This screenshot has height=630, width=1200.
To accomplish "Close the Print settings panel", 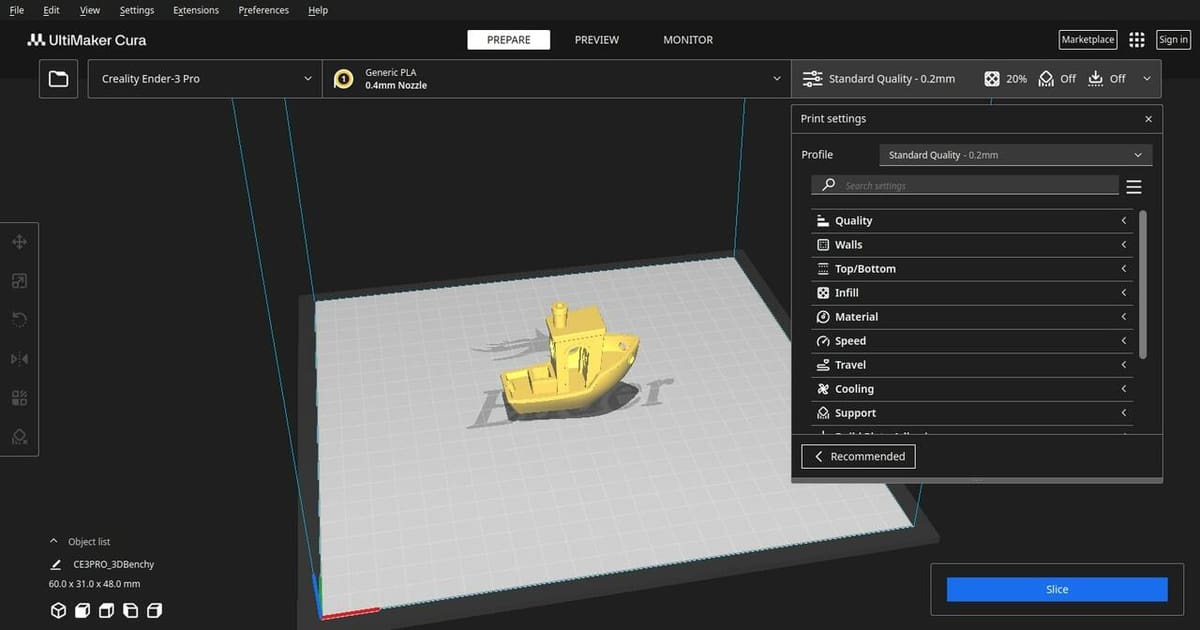I will pos(1148,119).
